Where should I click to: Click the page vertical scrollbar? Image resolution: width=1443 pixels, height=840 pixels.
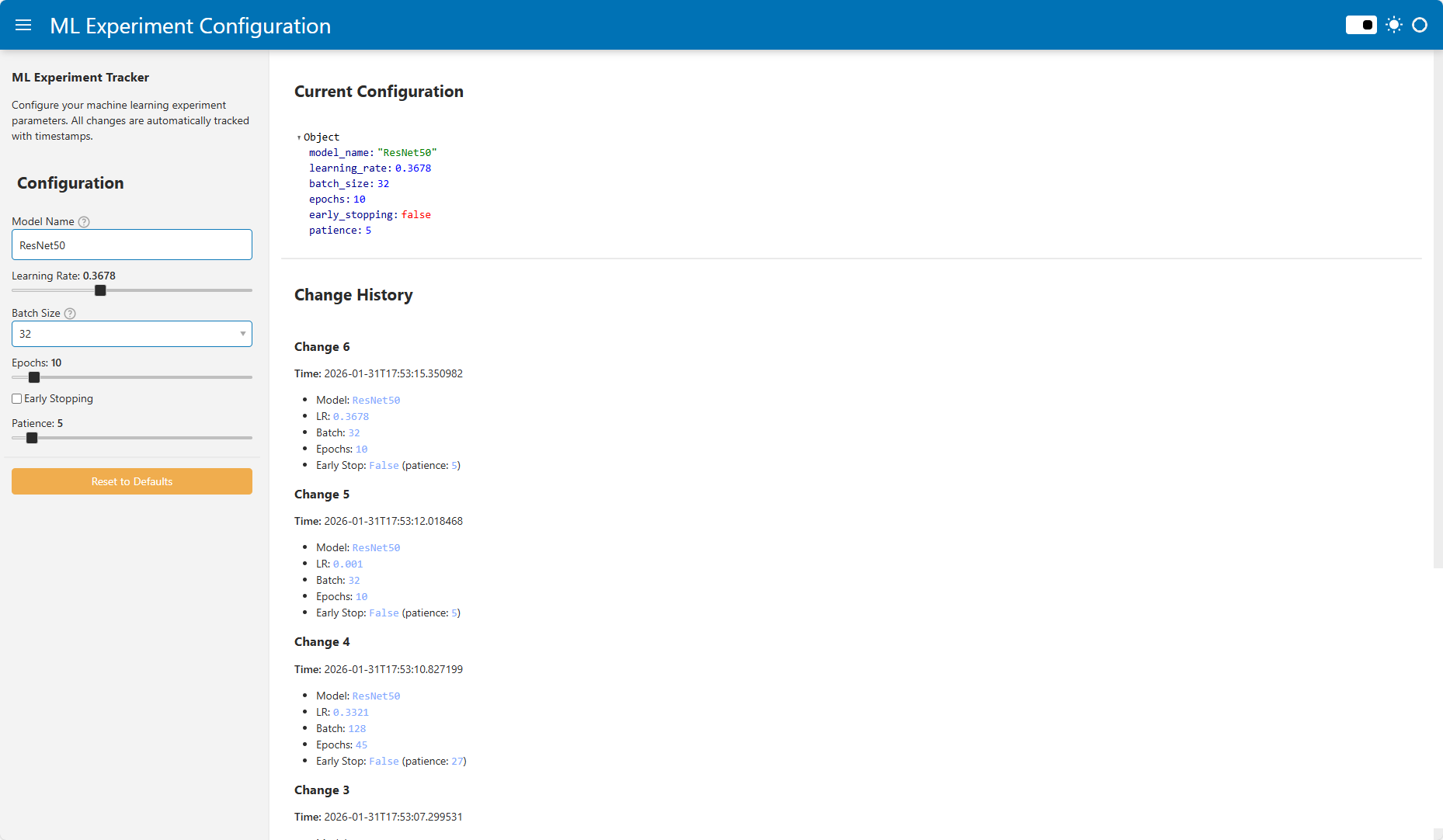point(1438,311)
